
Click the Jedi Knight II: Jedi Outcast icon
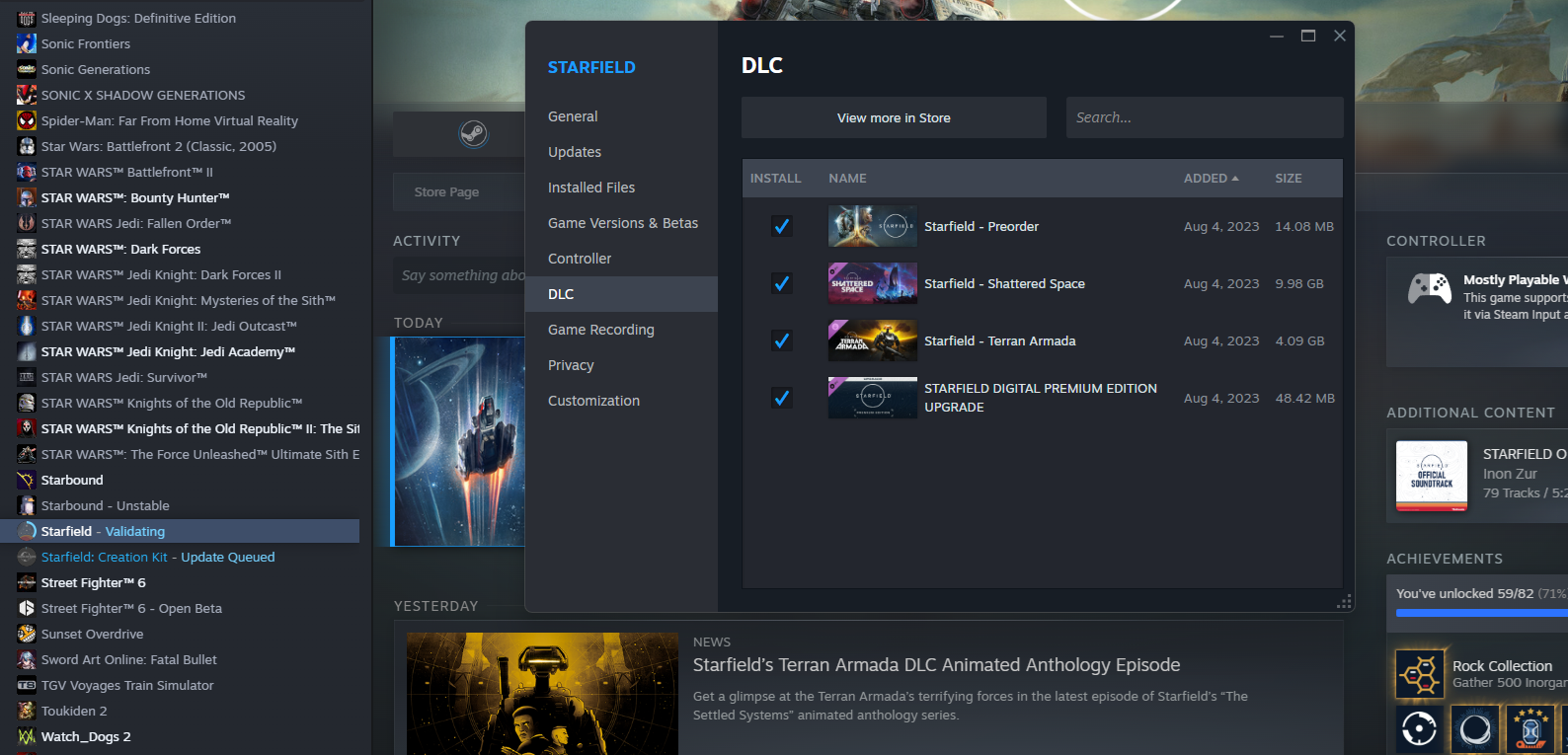coord(27,326)
